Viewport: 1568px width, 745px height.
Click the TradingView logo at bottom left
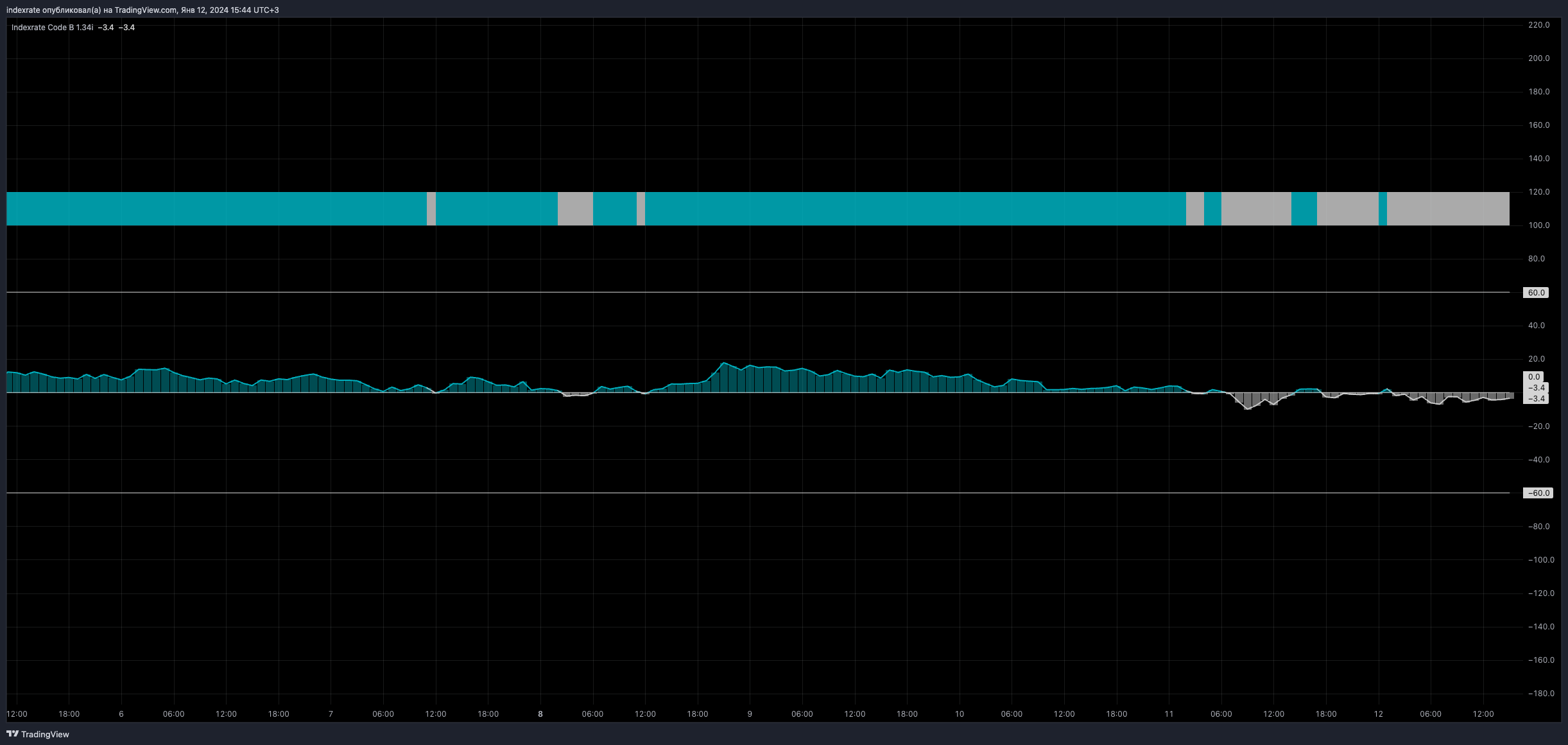point(38,734)
